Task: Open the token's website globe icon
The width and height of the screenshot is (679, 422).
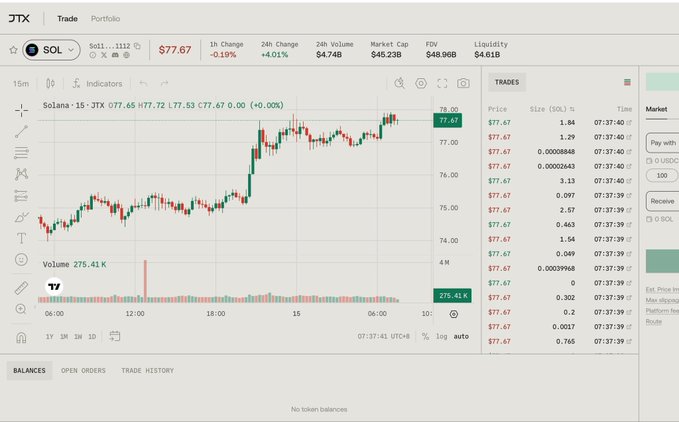Action: click(x=126, y=55)
